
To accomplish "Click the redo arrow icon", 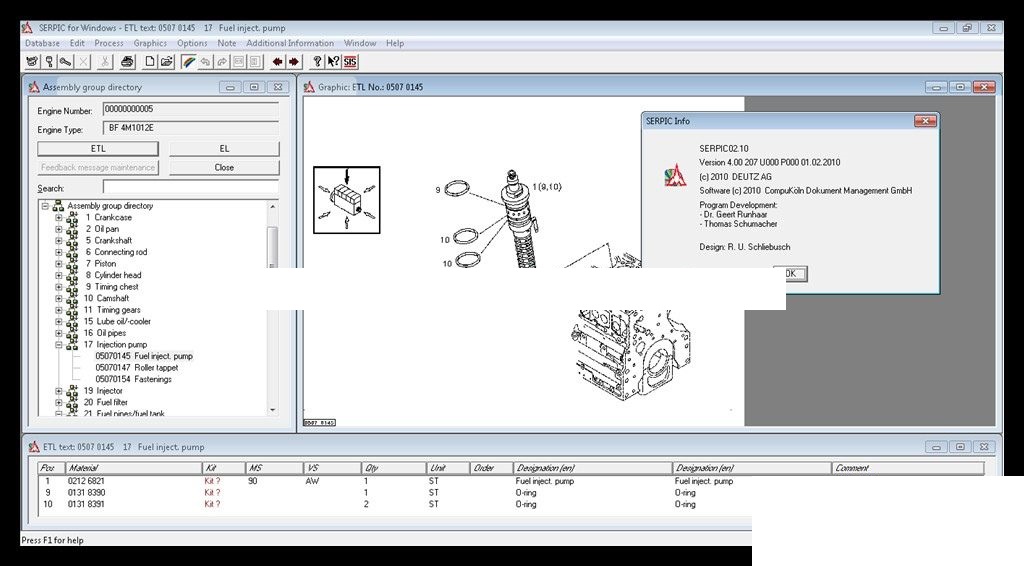I will pos(222,61).
